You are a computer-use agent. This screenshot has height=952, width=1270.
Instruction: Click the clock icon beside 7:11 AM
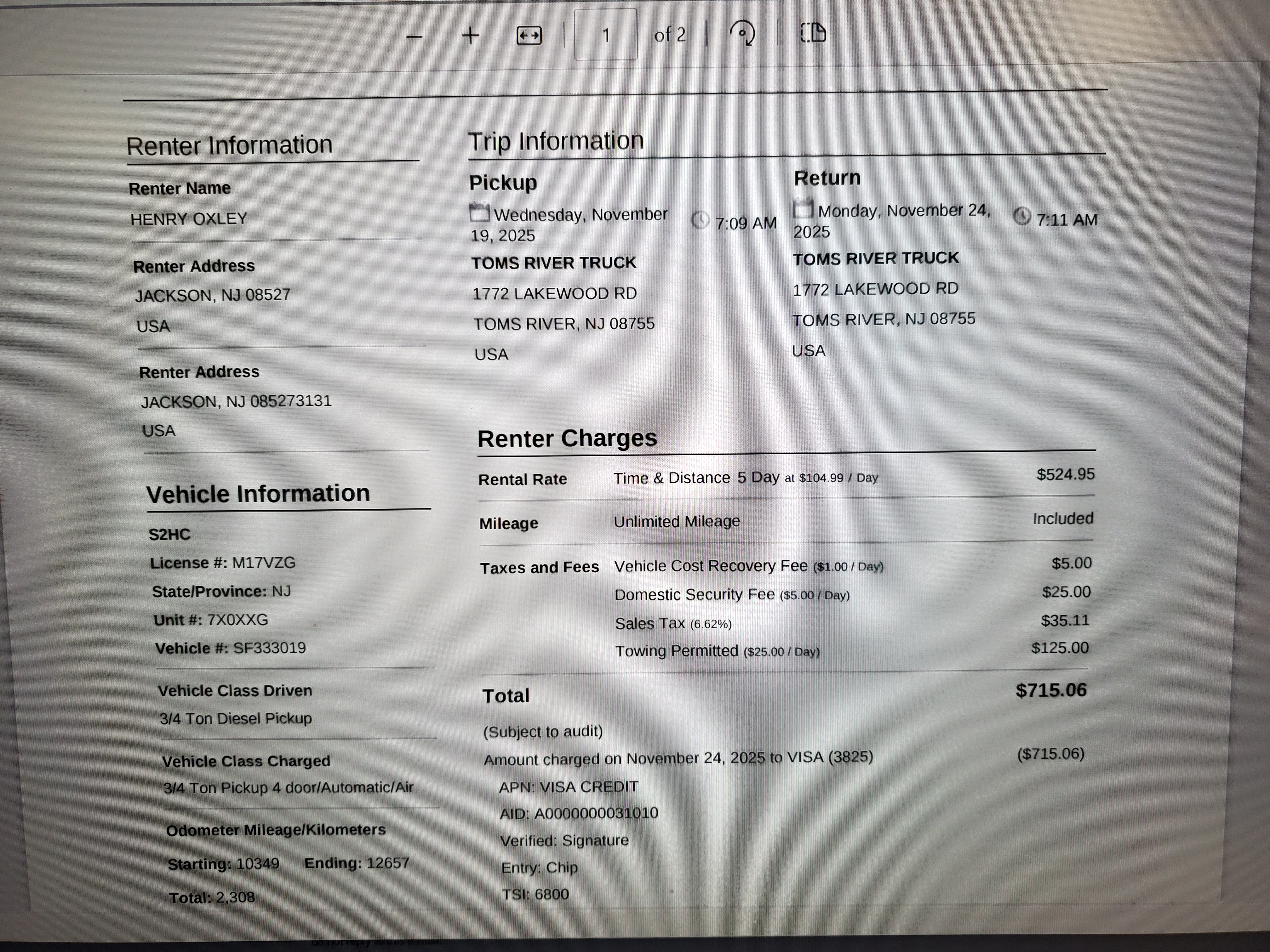pyautogui.click(x=1022, y=216)
